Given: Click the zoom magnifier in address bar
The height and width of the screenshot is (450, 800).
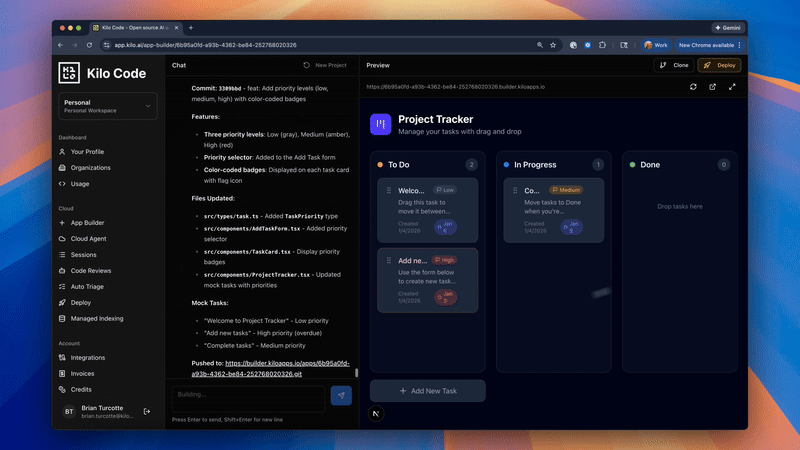Looking at the screenshot, I should (540, 45).
